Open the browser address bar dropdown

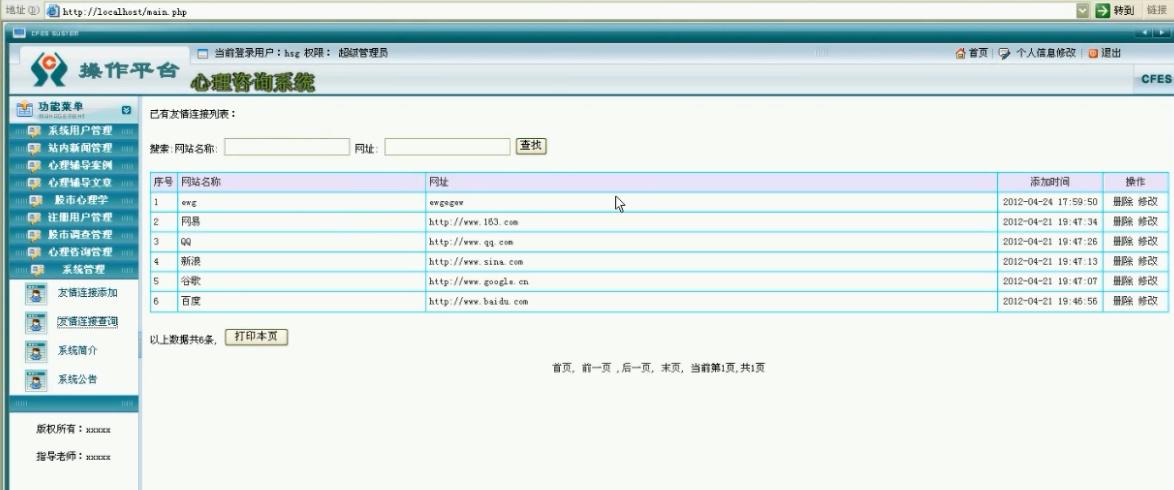coord(1083,11)
